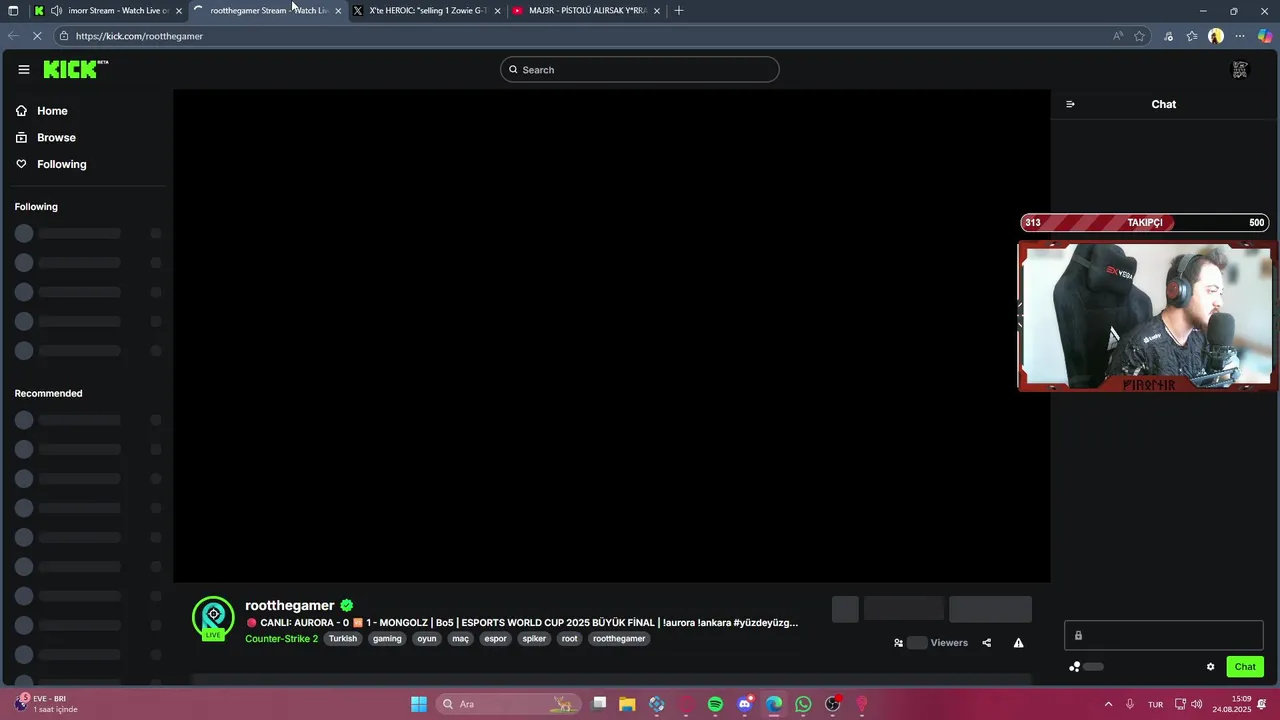
Task: Switch to the MAJ3R YouTube tab
Action: [x=587, y=11]
